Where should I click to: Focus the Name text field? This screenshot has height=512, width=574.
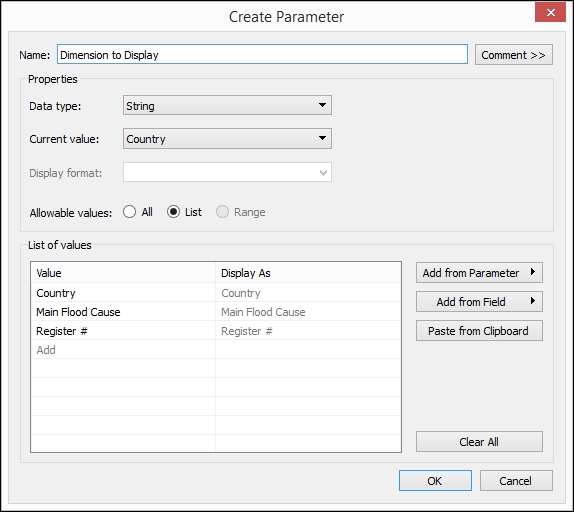(262, 55)
